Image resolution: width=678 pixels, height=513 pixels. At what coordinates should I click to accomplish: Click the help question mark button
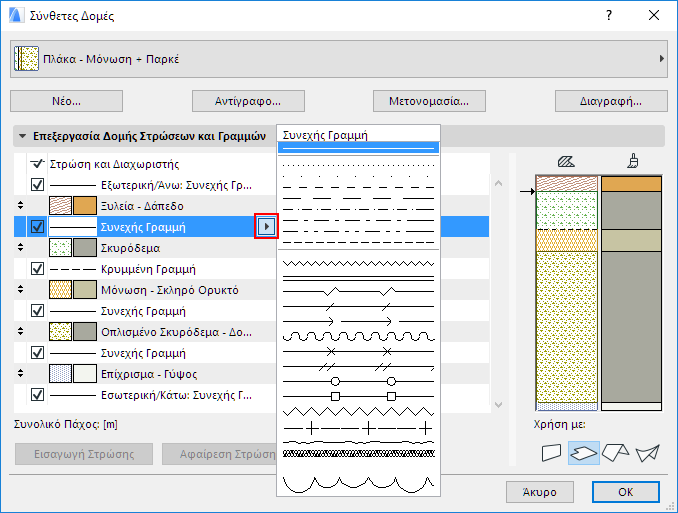pos(609,16)
